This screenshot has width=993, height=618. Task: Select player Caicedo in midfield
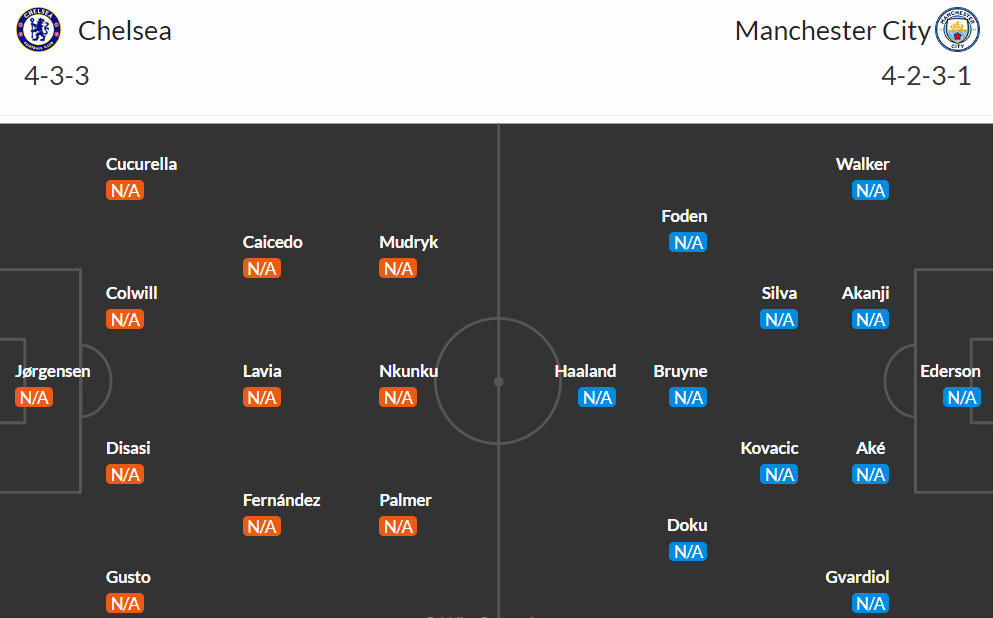pos(272,242)
